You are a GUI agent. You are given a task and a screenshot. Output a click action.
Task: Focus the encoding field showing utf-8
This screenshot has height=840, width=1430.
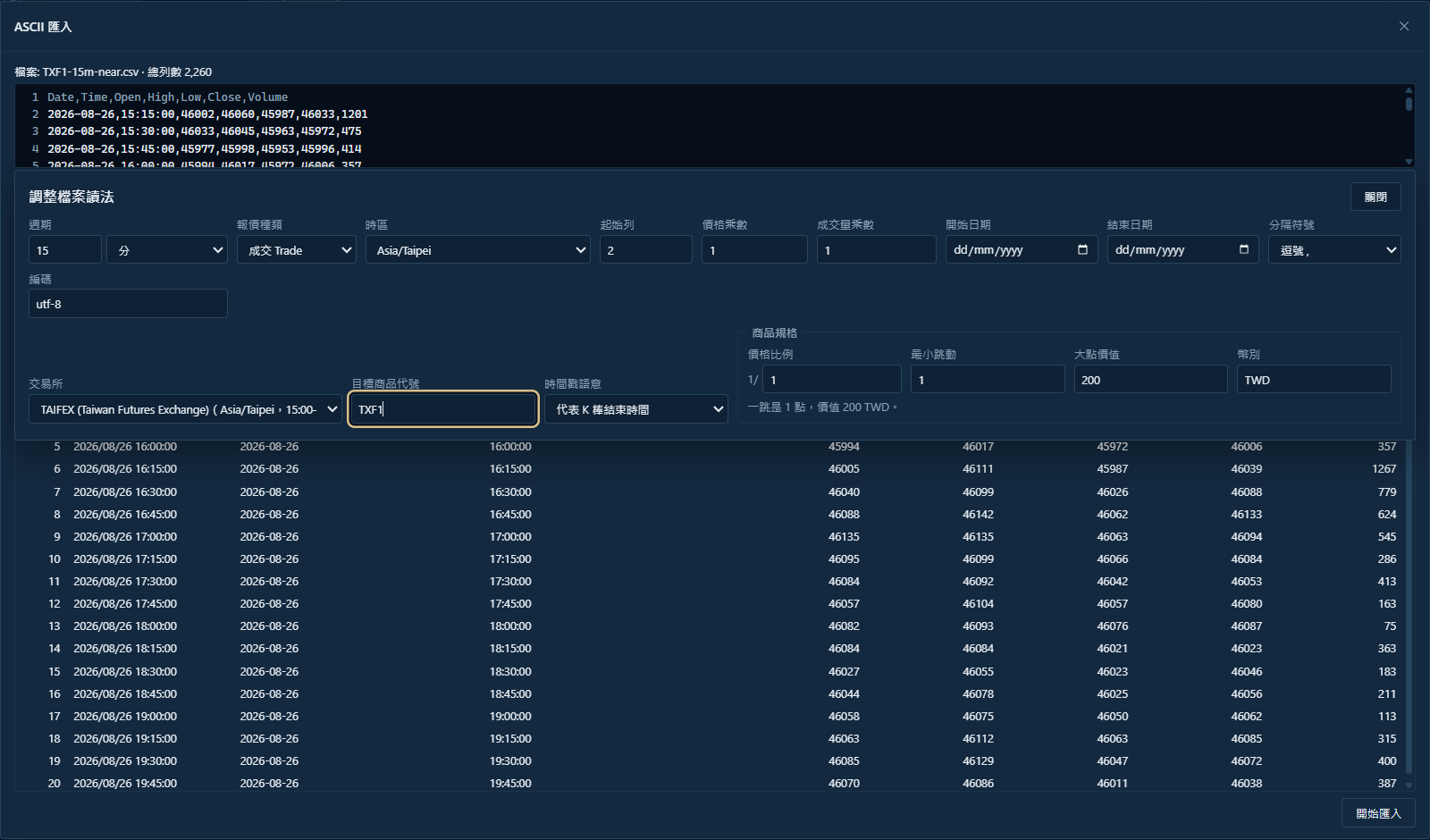coord(128,304)
